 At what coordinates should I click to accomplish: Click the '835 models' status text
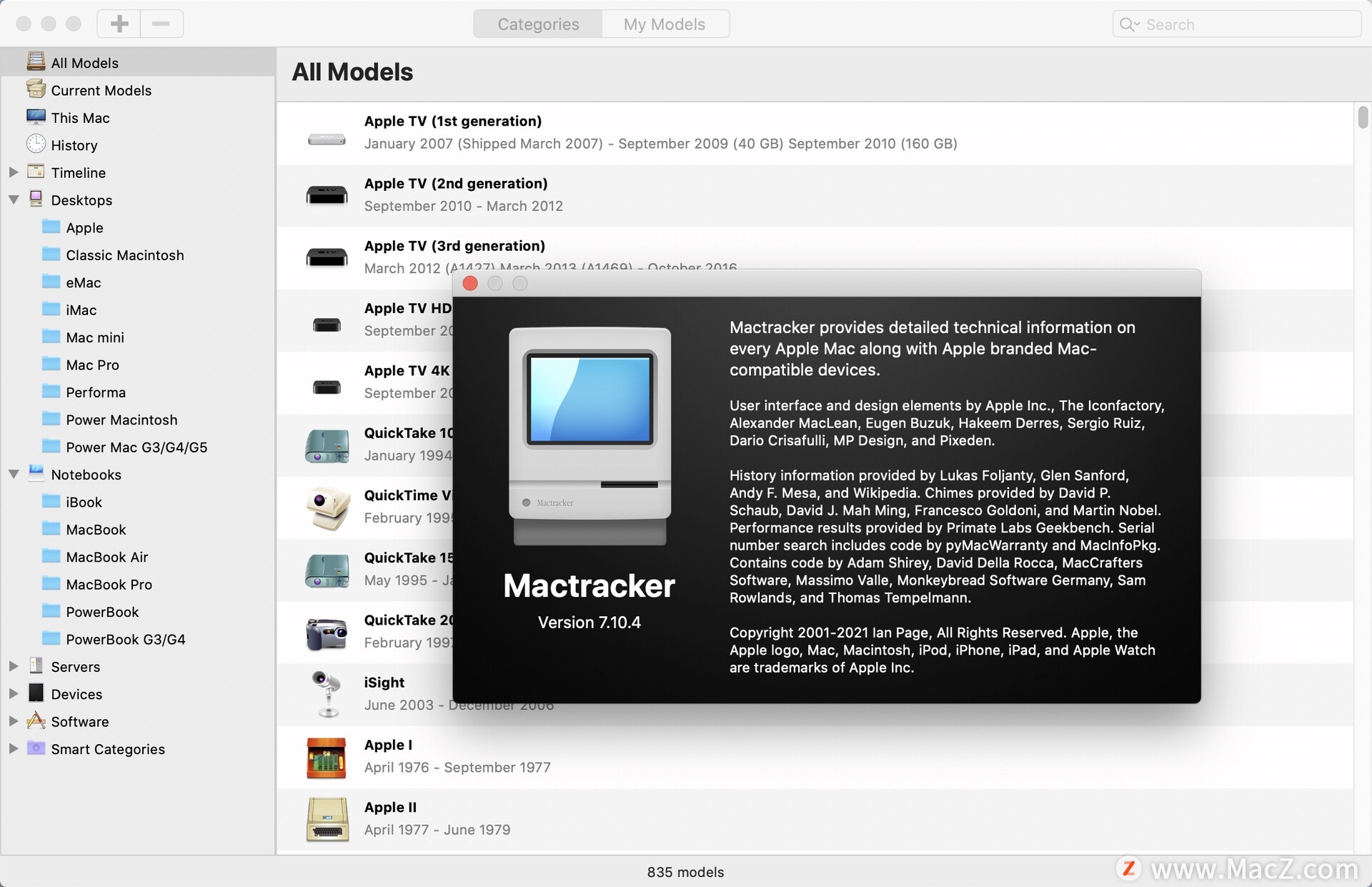point(685,871)
